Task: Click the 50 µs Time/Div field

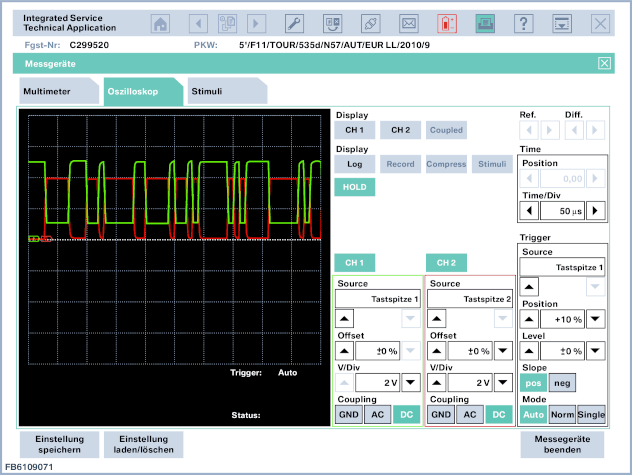Action: [x=562, y=210]
